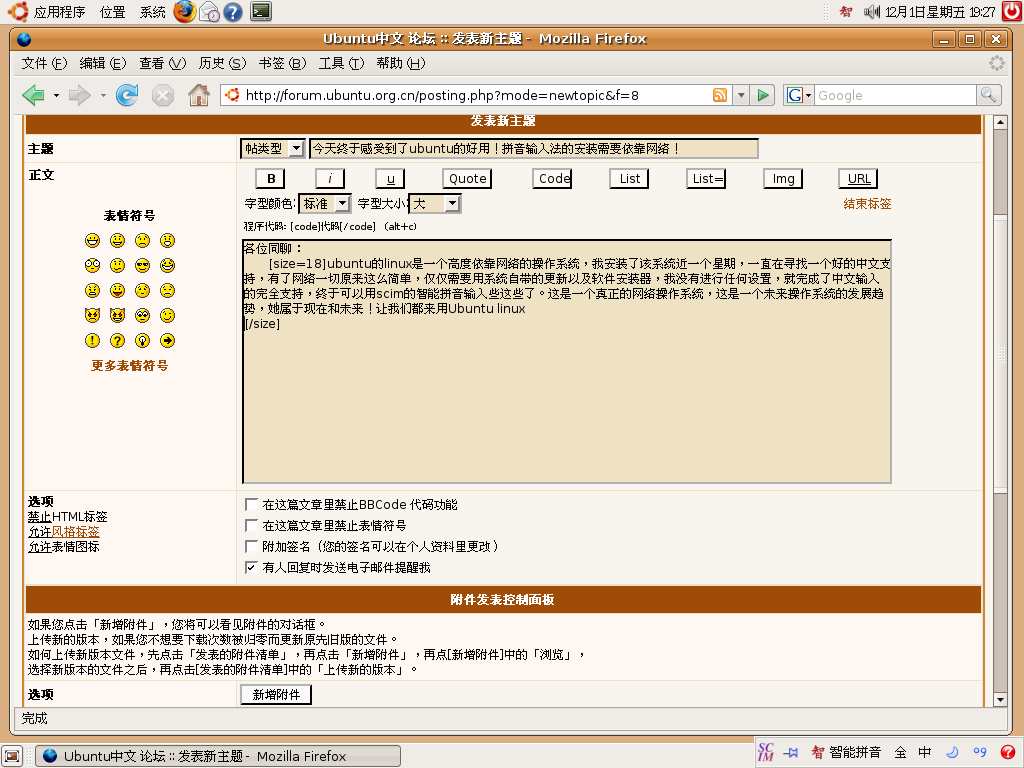Open the blue help launcher in top panel
1024x768 pixels.
click(232, 12)
